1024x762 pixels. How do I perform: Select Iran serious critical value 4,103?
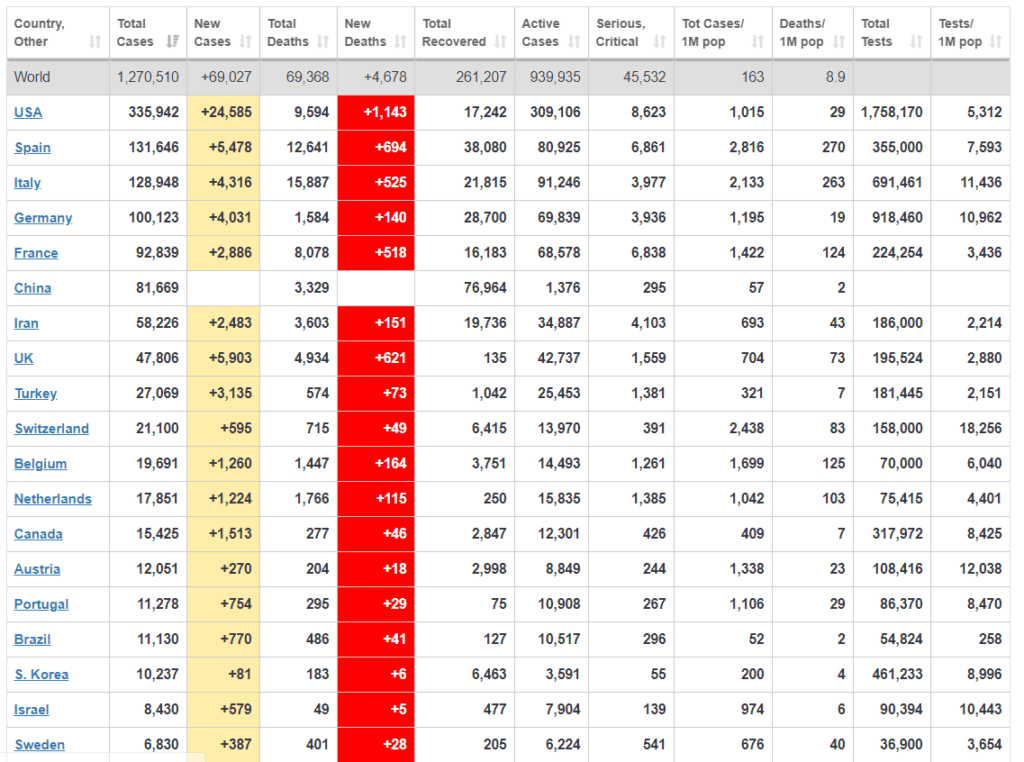(x=648, y=323)
